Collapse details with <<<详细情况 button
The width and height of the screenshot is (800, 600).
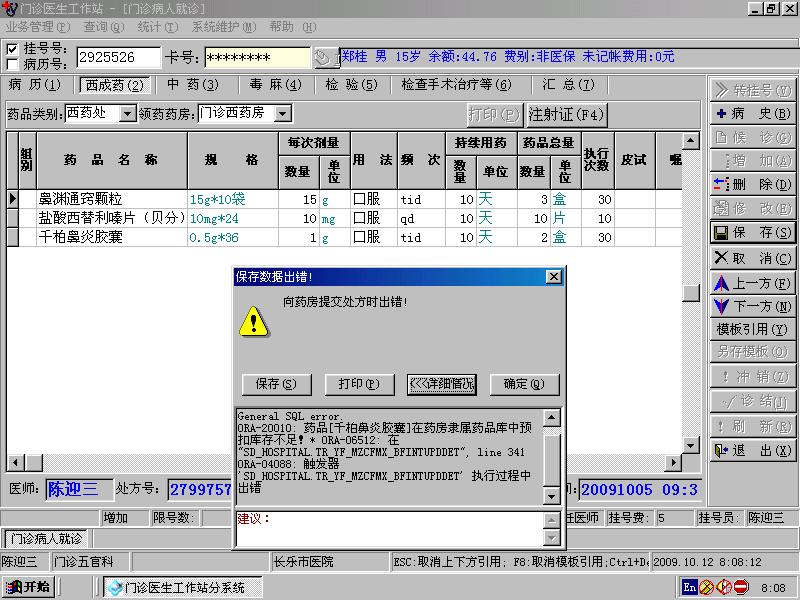click(442, 384)
